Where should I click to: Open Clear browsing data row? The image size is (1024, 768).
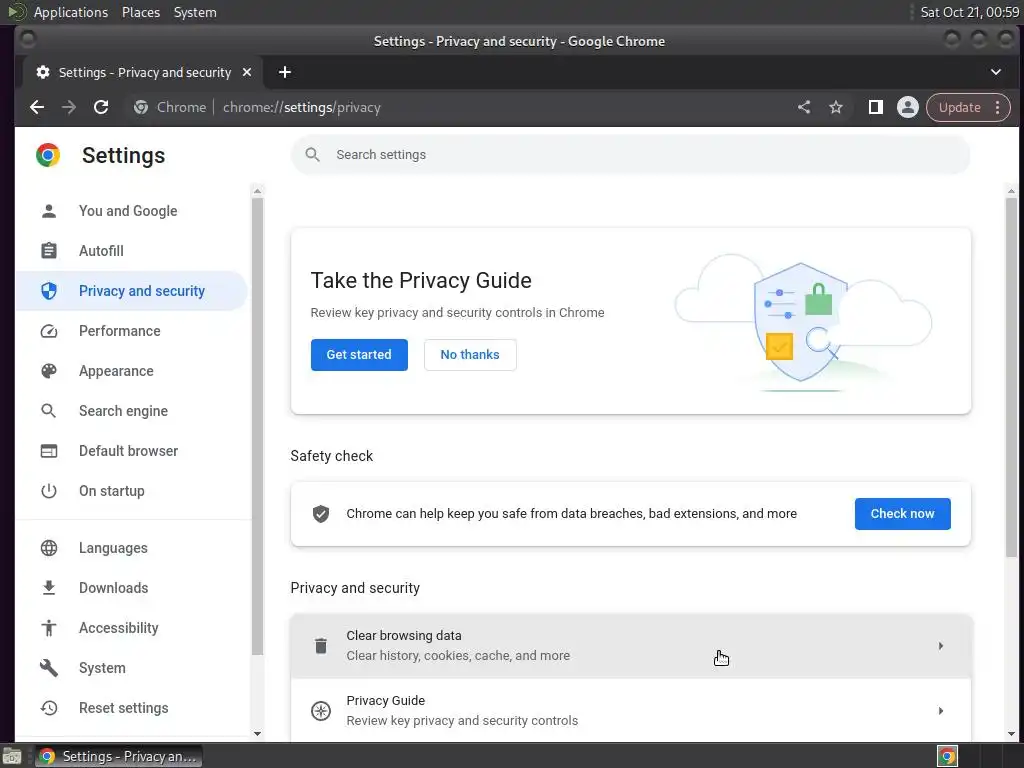pos(631,646)
